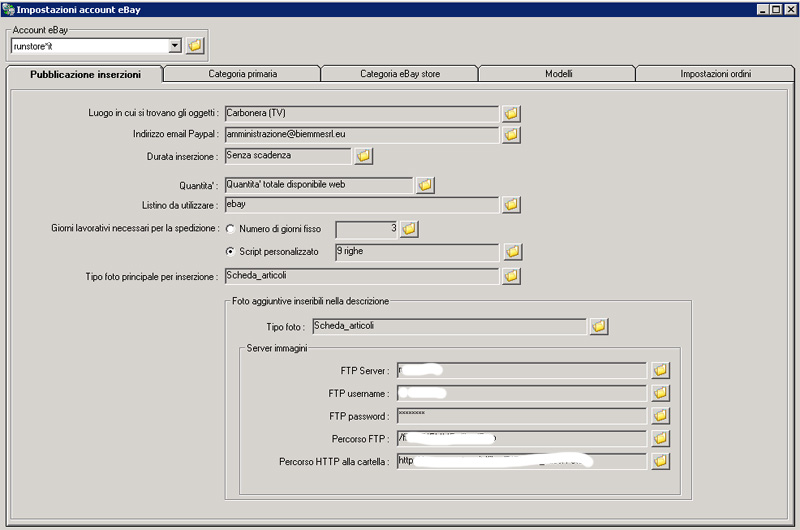The width and height of the screenshot is (800, 530).
Task: Click the Quantita' totale disponibile web field
Action: (319, 185)
